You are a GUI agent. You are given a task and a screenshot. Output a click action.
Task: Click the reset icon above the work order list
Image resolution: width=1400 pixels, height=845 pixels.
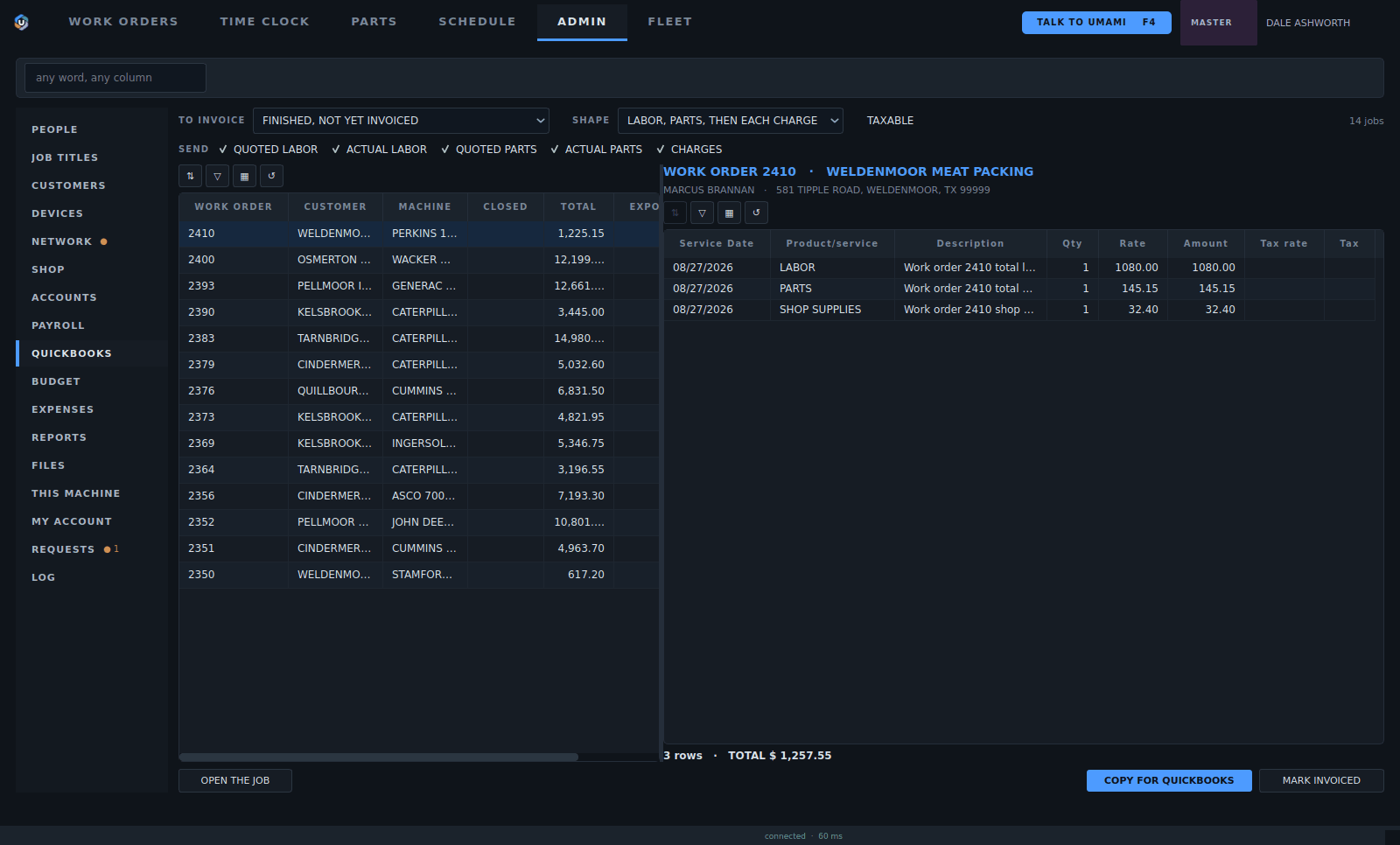(x=271, y=176)
